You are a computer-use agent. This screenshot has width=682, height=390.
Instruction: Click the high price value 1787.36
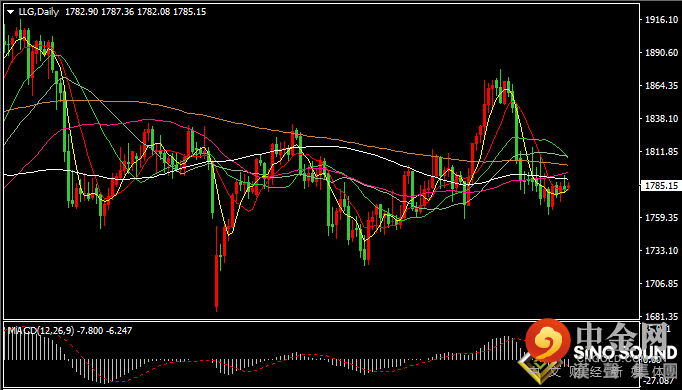click(117, 12)
